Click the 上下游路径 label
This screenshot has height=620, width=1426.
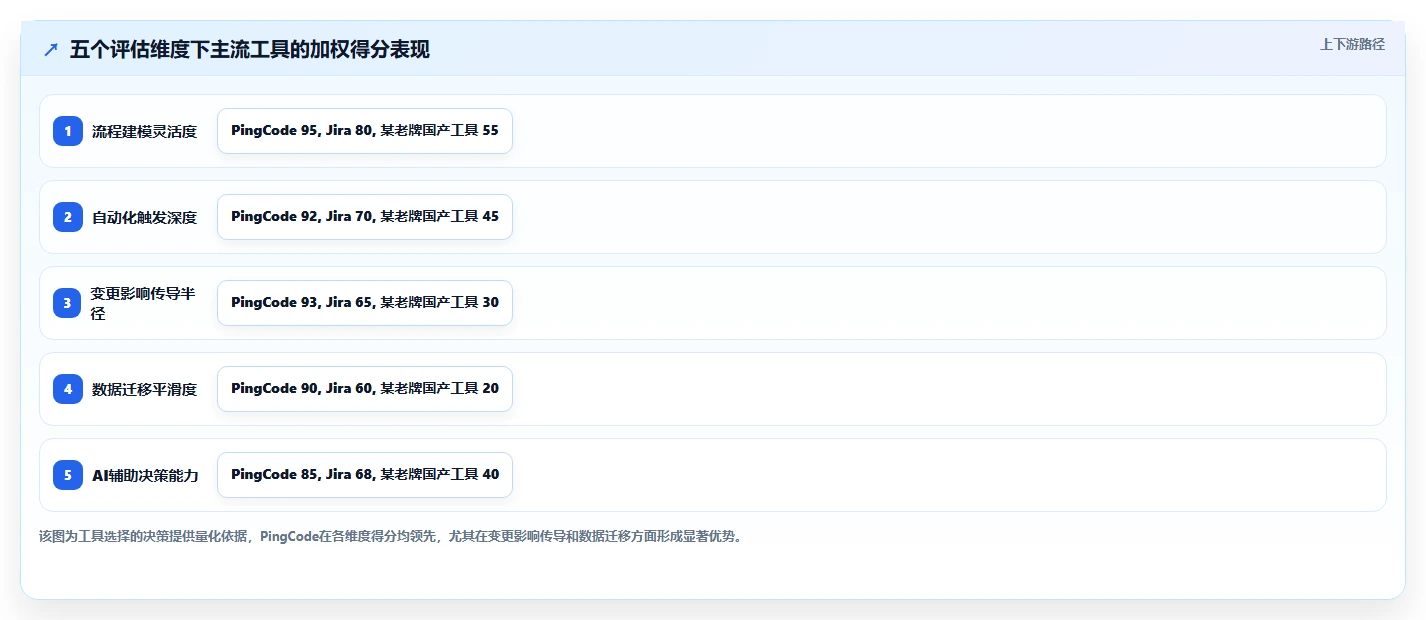coord(1353,44)
